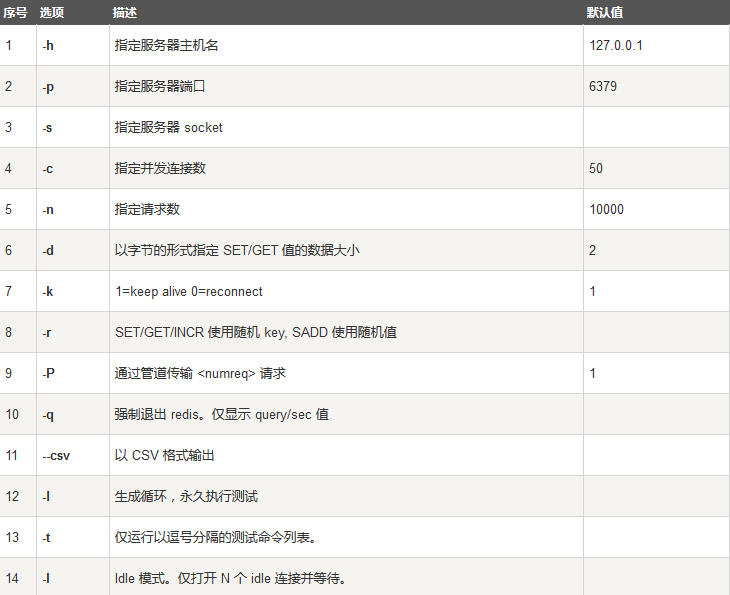The image size is (730, 595).
Task: Click row number 9
Action: tap(8, 373)
